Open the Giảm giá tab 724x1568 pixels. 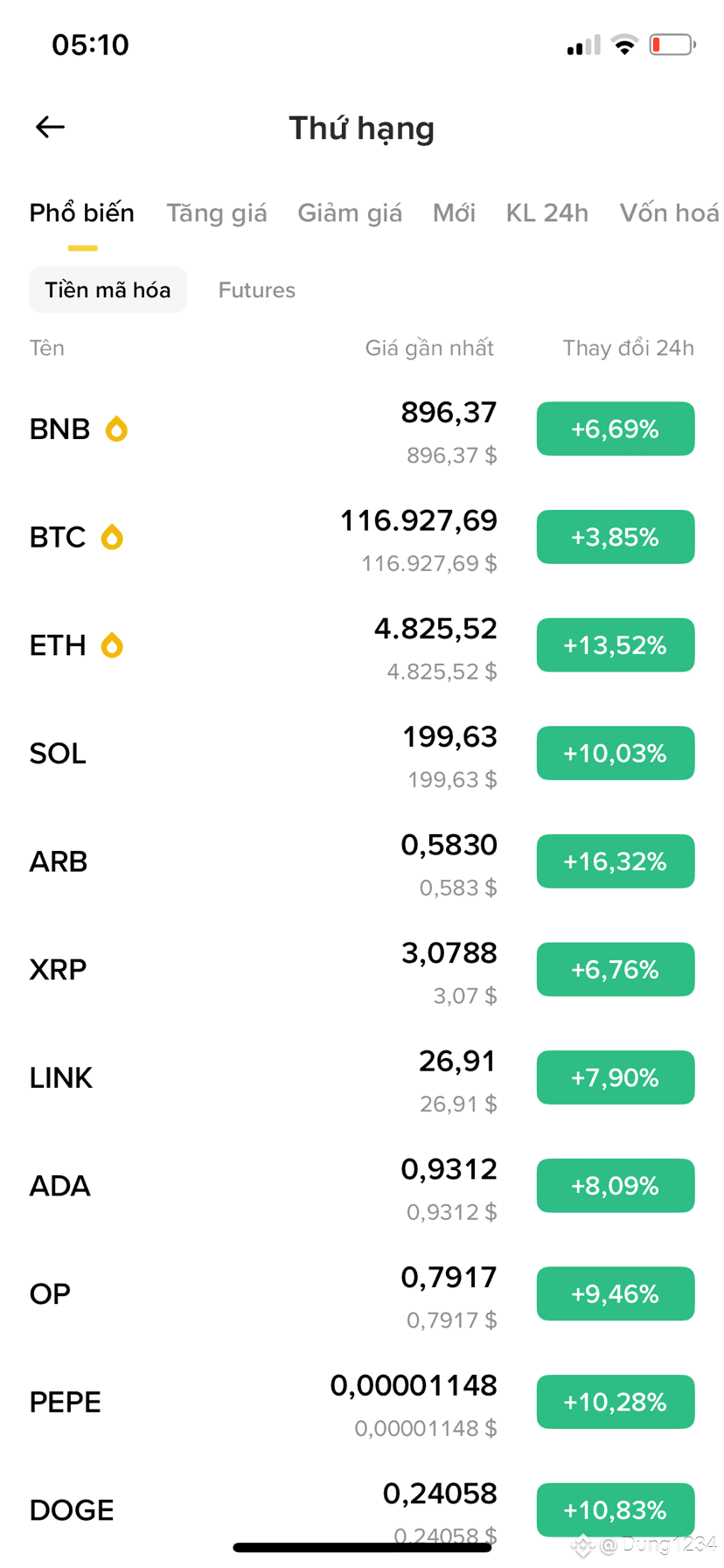click(x=350, y=213)
